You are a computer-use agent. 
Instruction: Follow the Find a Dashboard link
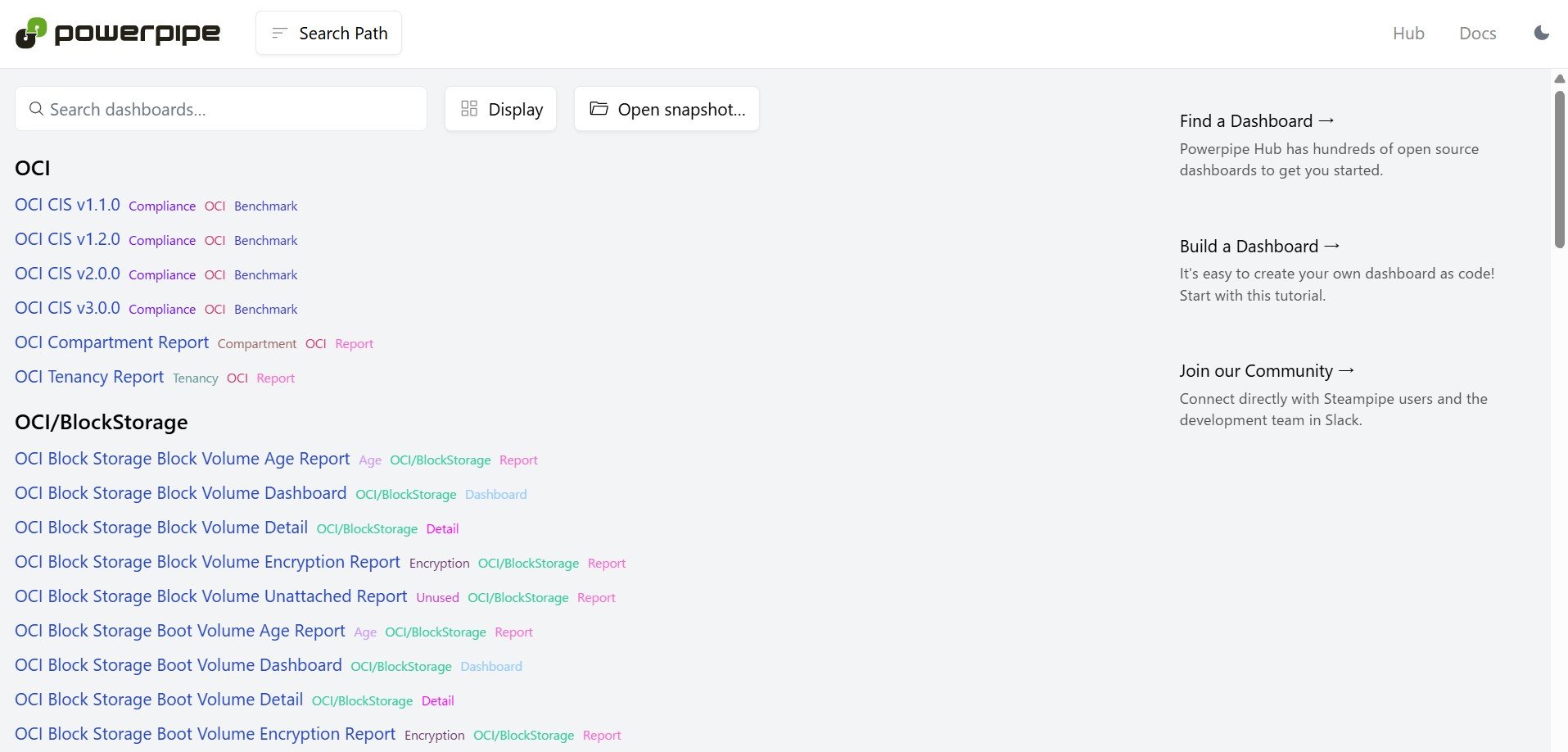pos(1257,121)
